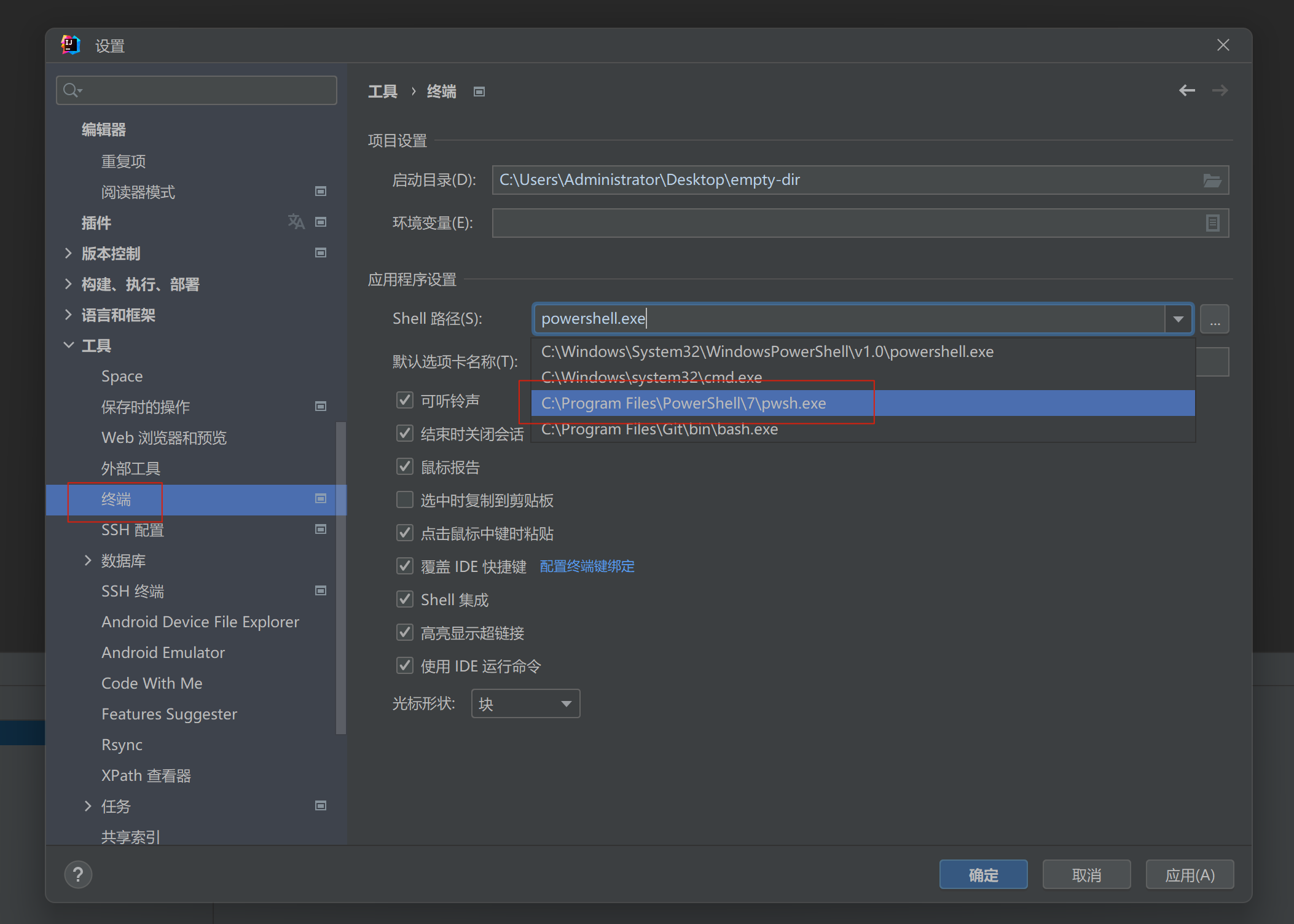
Task: Click into the settings search field
Action: [x=197, y=90]
